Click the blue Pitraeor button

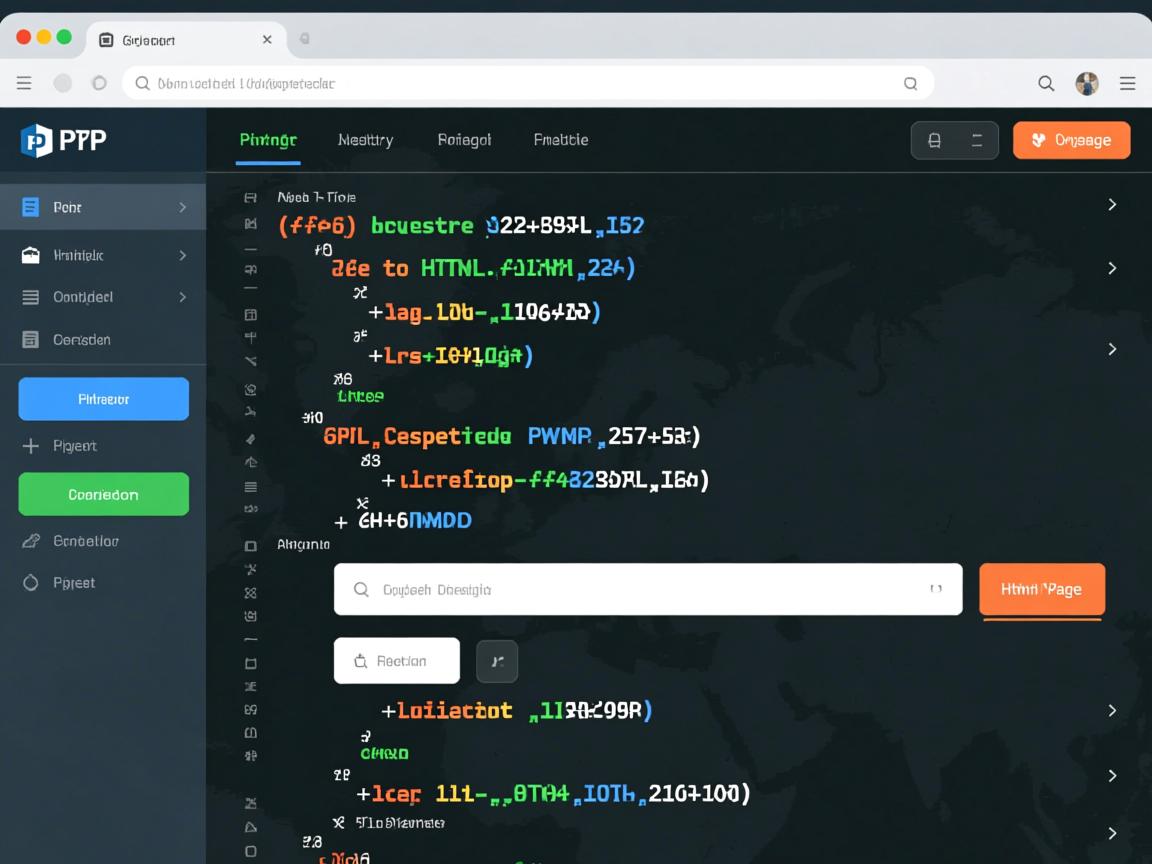104,399
